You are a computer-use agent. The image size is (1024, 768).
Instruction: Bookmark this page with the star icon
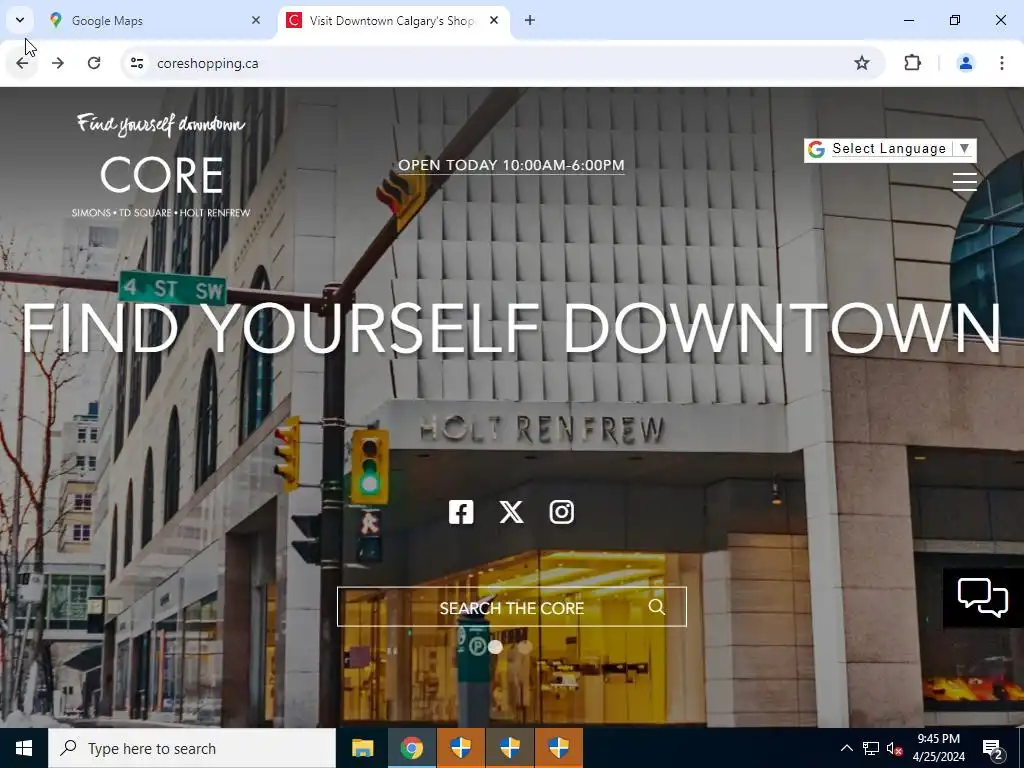(x=862, y=63)
